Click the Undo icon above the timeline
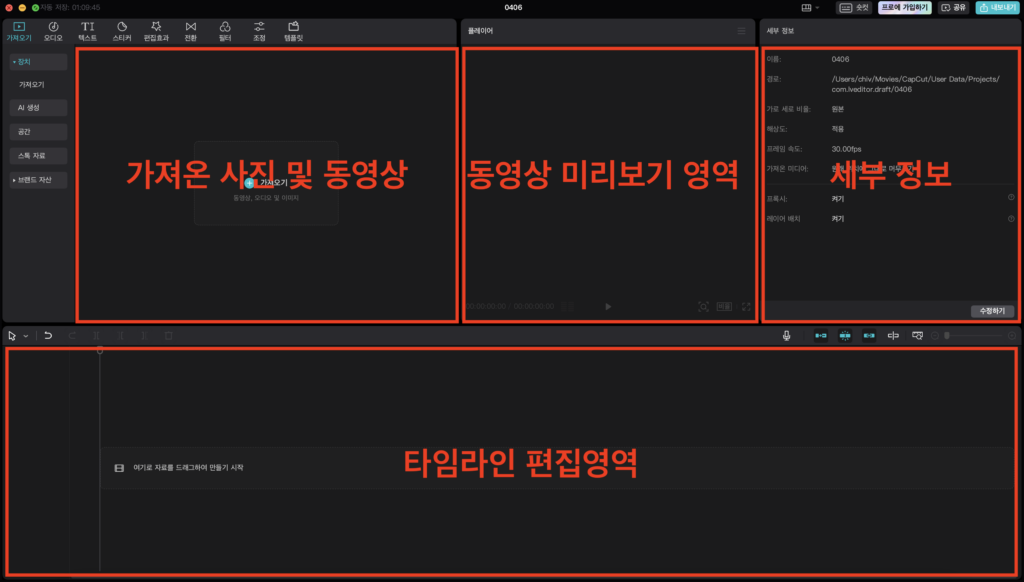Screen dimensions: 1024x582 48,336
